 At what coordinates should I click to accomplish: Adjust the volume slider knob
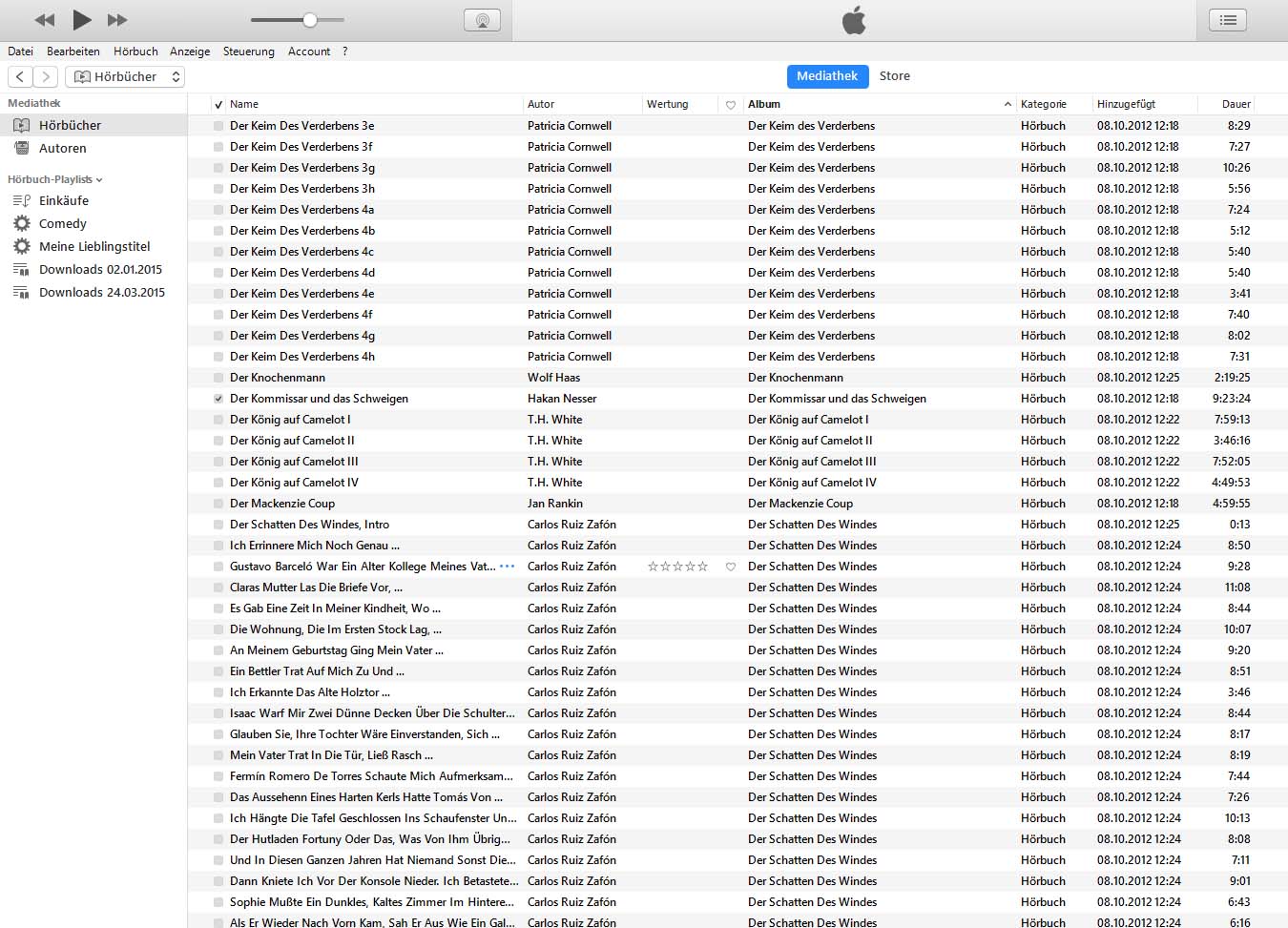[310, 20]
